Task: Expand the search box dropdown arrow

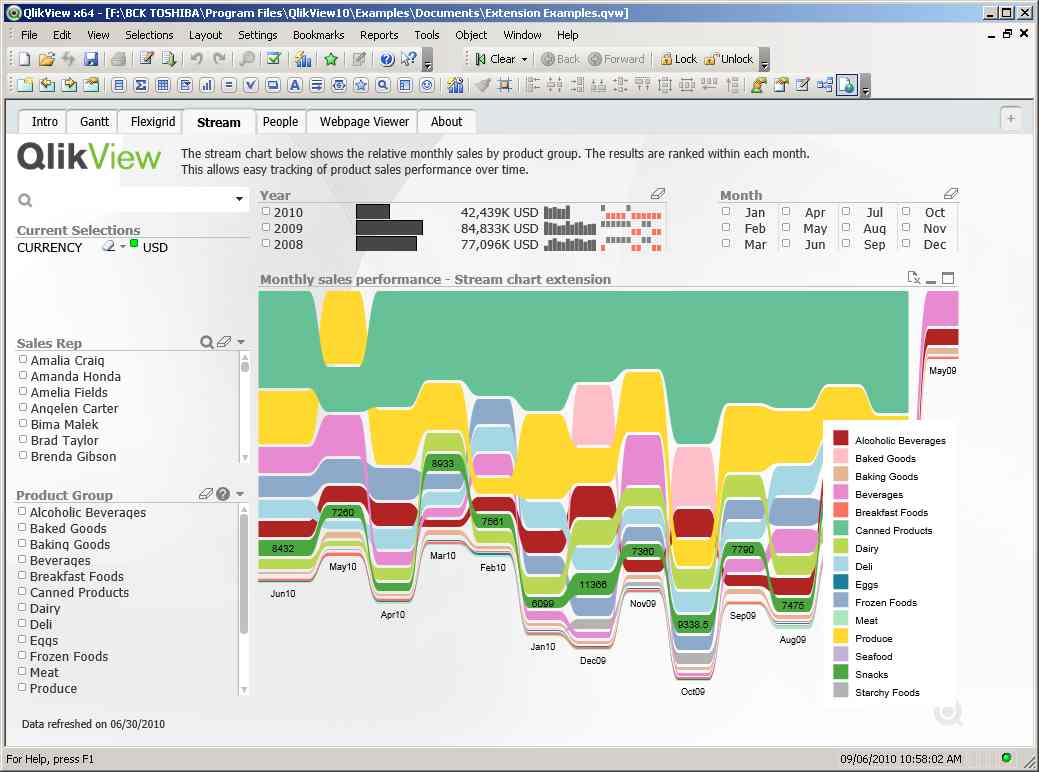Action: pyautogui.click(x=239, y=199)
